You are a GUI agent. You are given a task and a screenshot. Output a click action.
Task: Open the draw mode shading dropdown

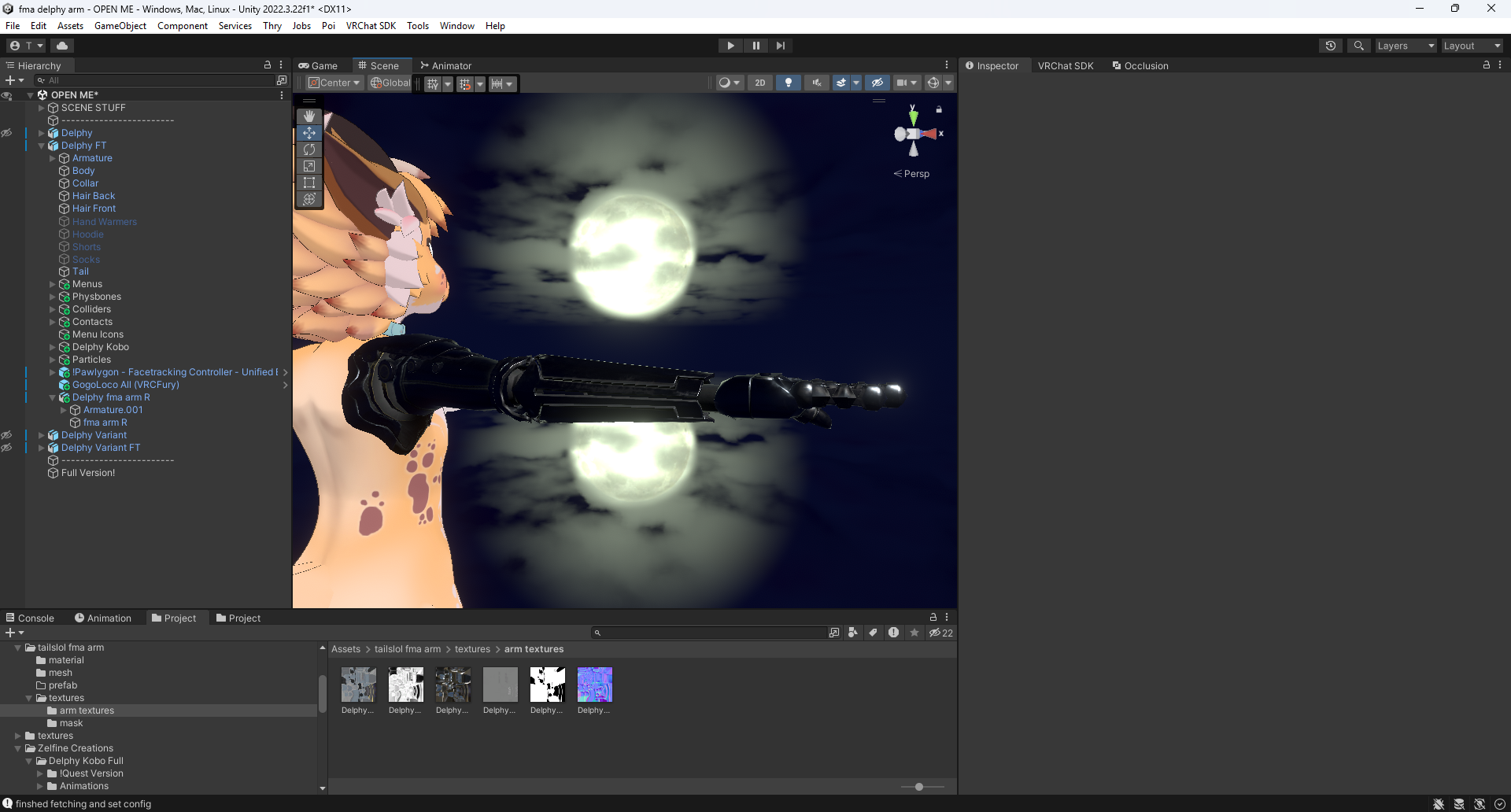coord(730,83)
